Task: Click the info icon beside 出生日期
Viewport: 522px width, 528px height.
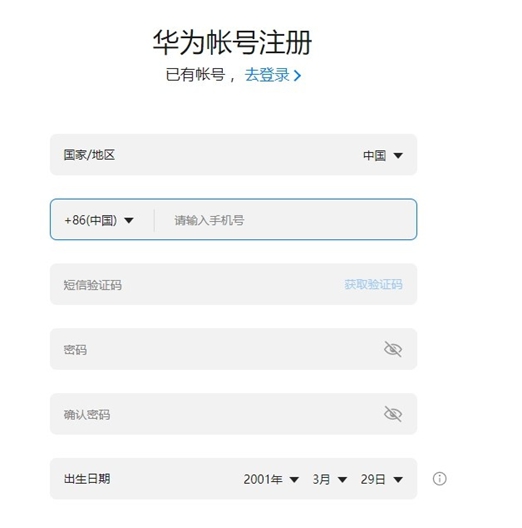Action: [x=439, y=479]
